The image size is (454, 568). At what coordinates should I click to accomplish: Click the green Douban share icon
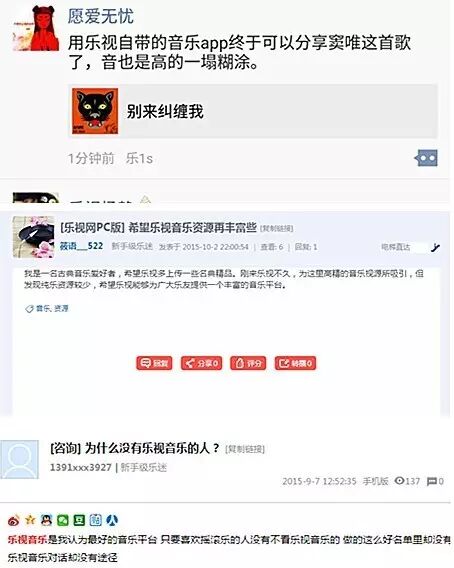tap(79, 520)
